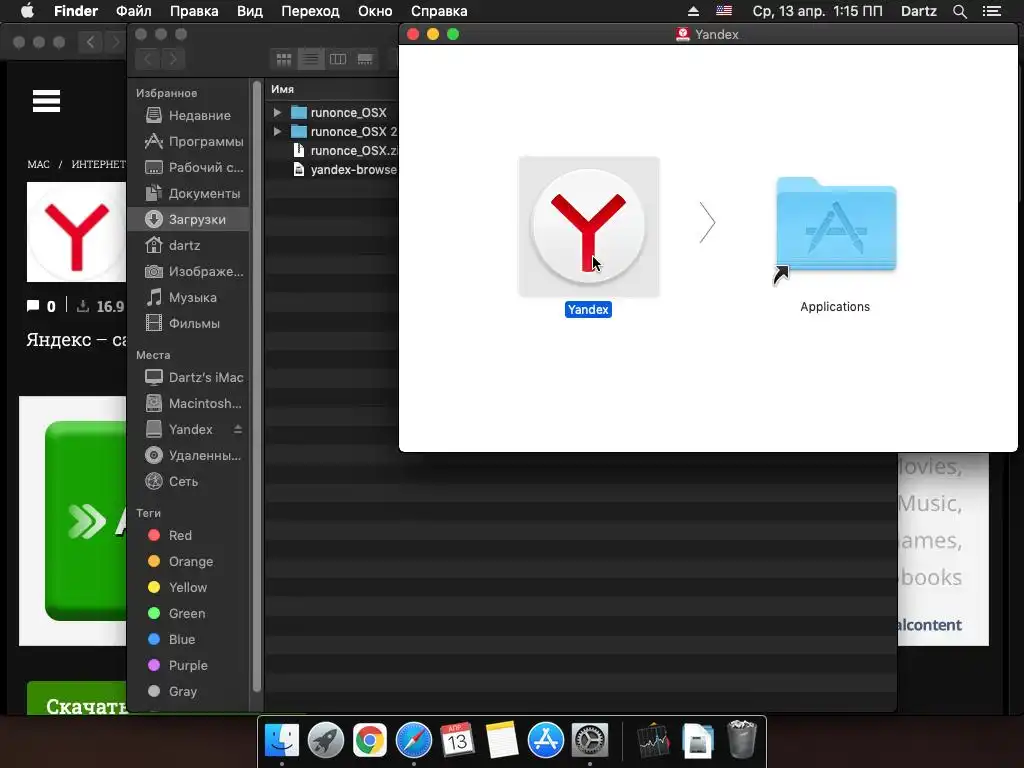This screenshot has height=768, width=1024.
Task: Open Фильмы in Finder sidebar
Action: tap(188, 324)
